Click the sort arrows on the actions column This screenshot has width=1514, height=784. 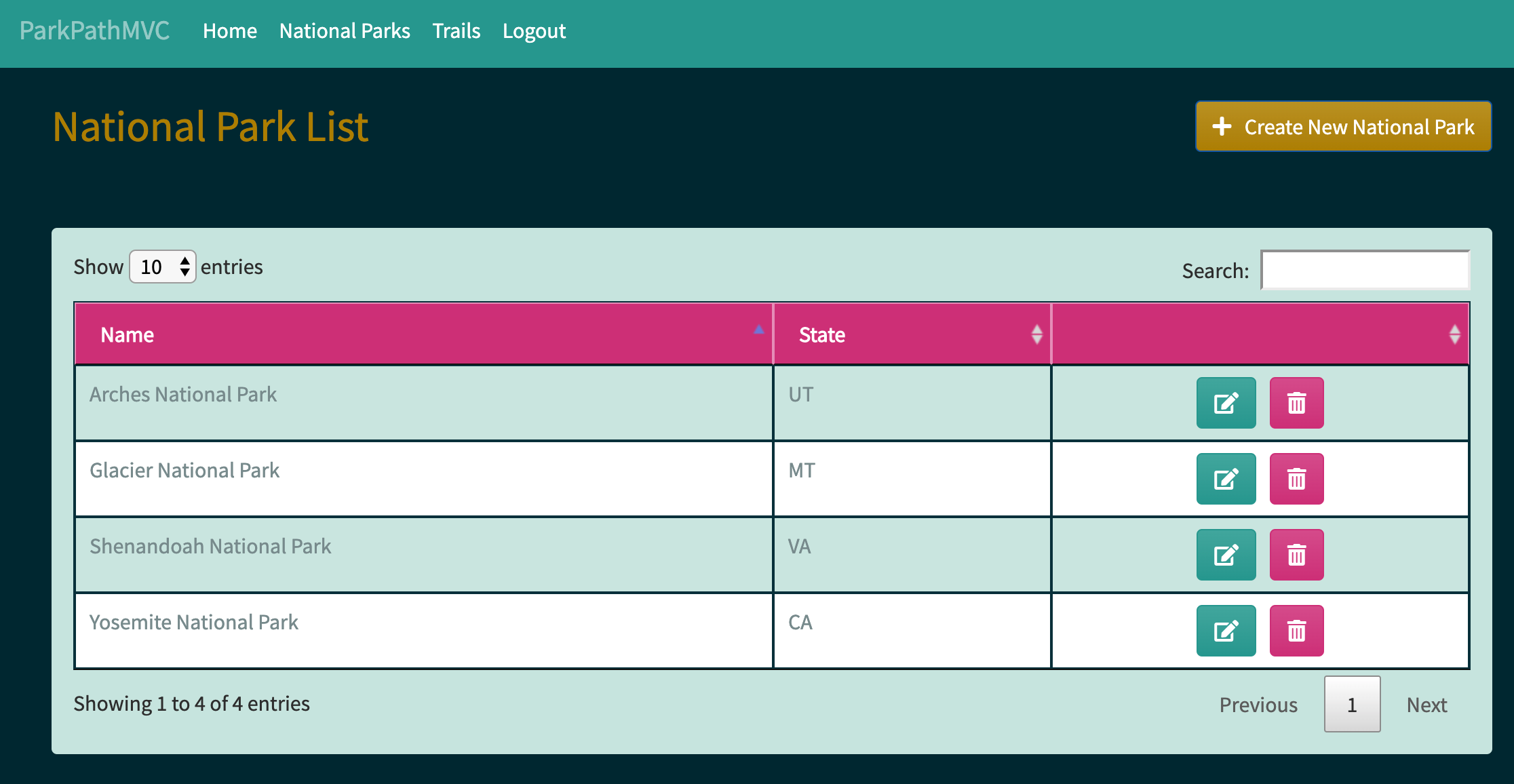(x=1454, y=334)
